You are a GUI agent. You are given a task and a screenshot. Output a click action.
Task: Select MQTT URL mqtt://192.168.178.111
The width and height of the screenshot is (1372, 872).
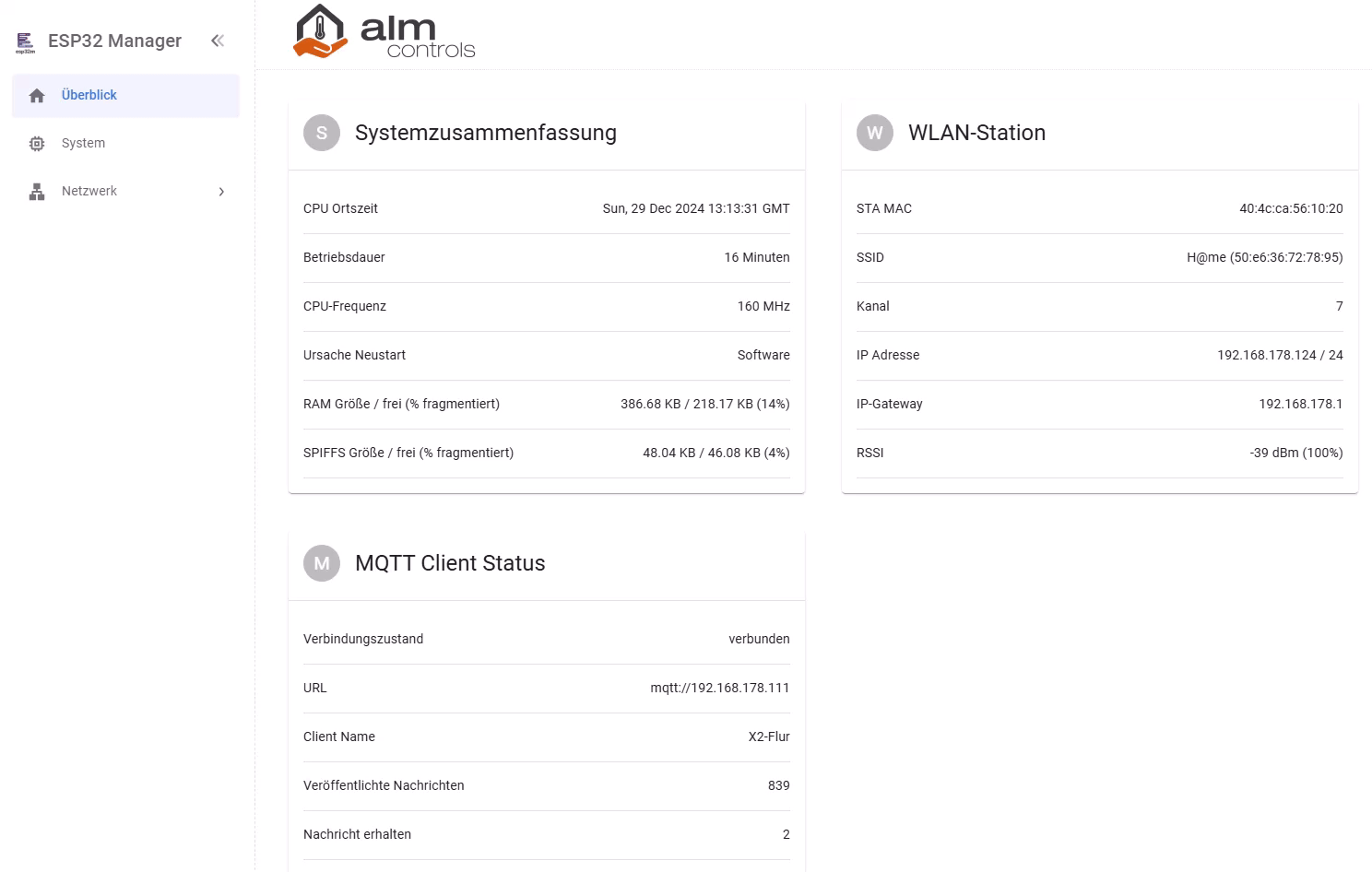[x=720, y=688]
